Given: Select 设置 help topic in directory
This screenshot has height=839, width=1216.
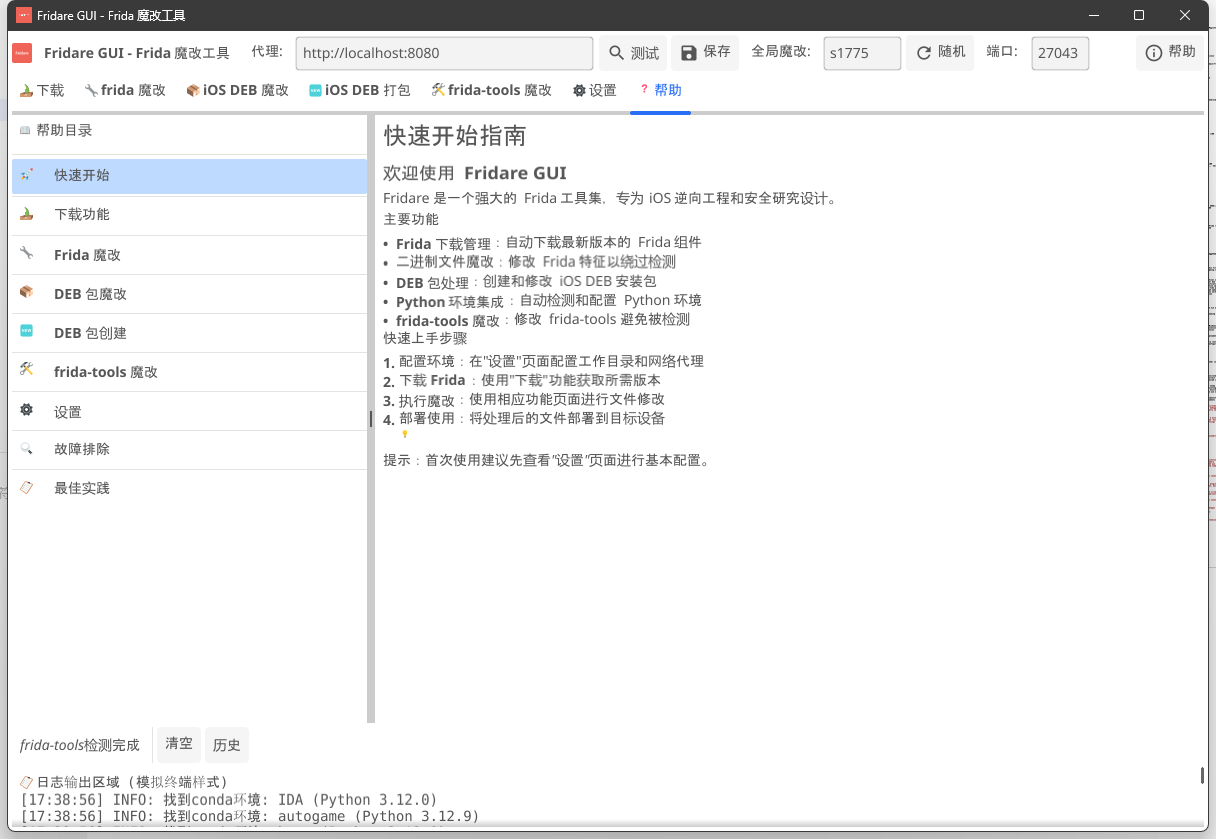Looking at the screenshot, I should click(x=190, y=411).
